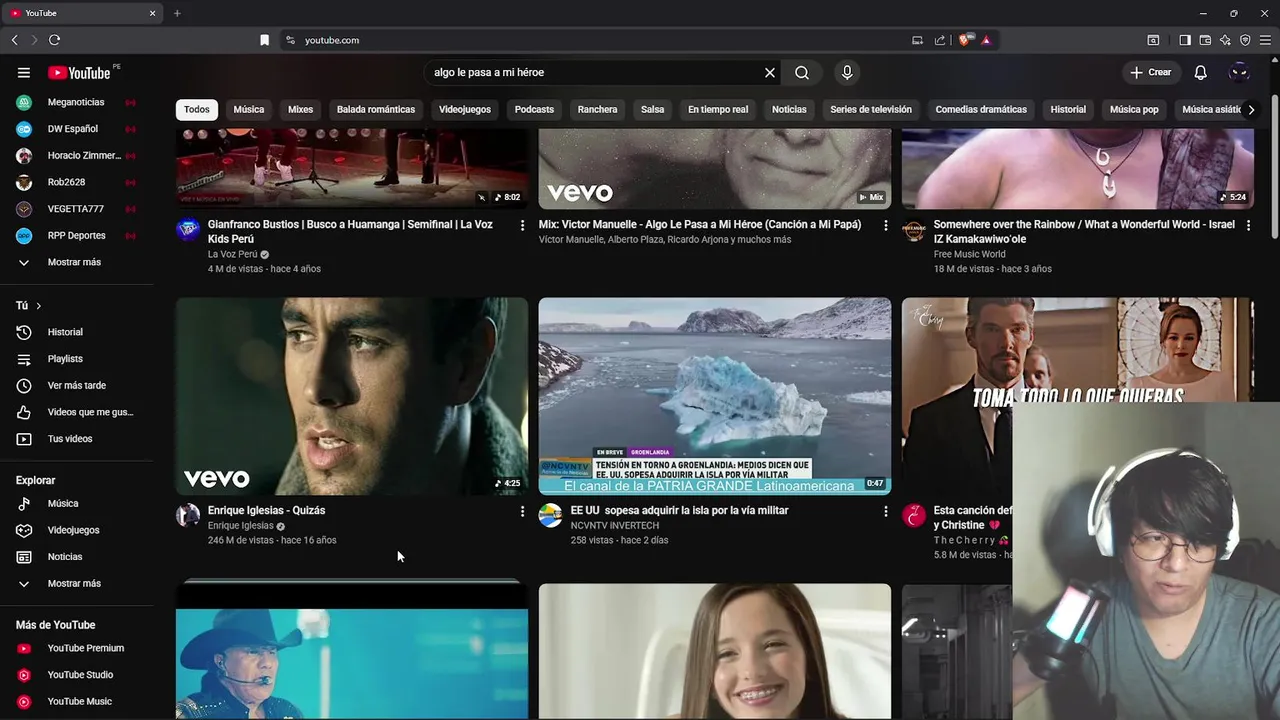
Task: Select the Salsa filter chip
Action: point(653,109)
